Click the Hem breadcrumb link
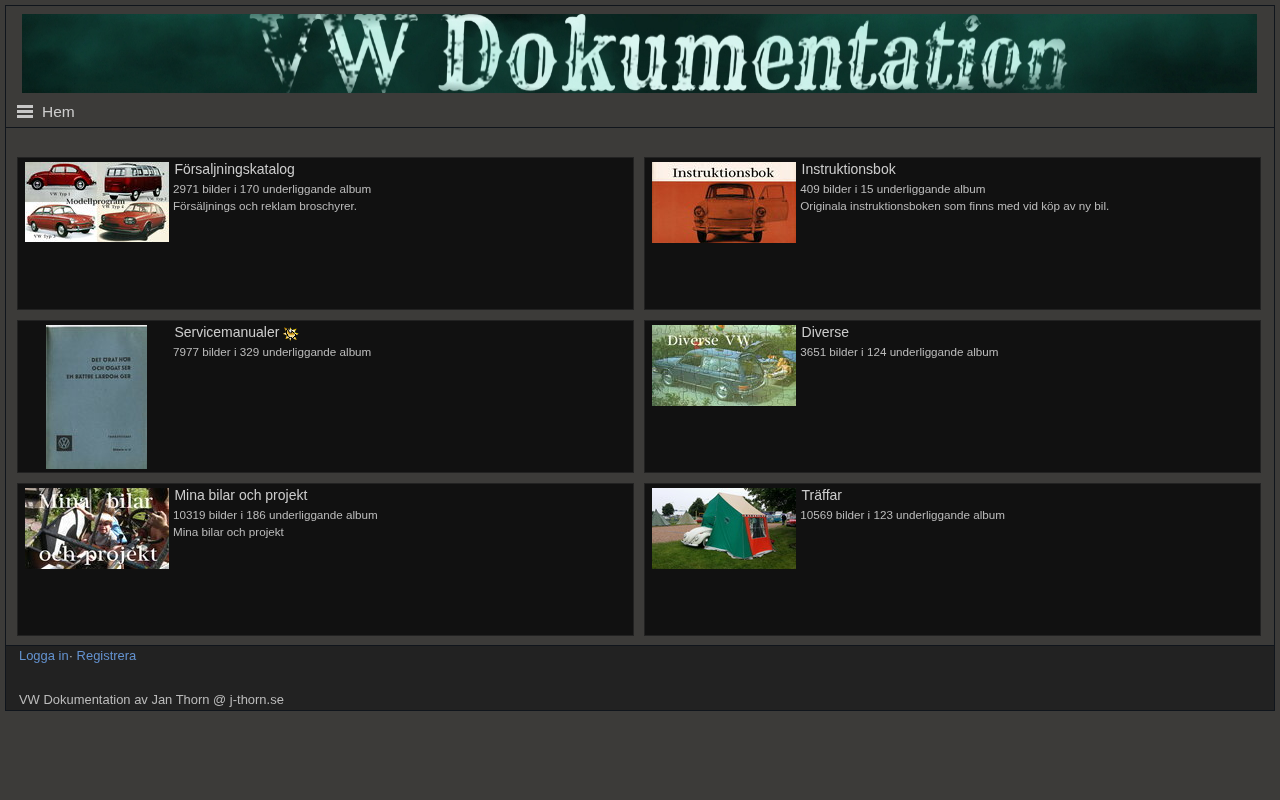The width and height of the screenshot is (1280, 800). click(x=58, y=112)
